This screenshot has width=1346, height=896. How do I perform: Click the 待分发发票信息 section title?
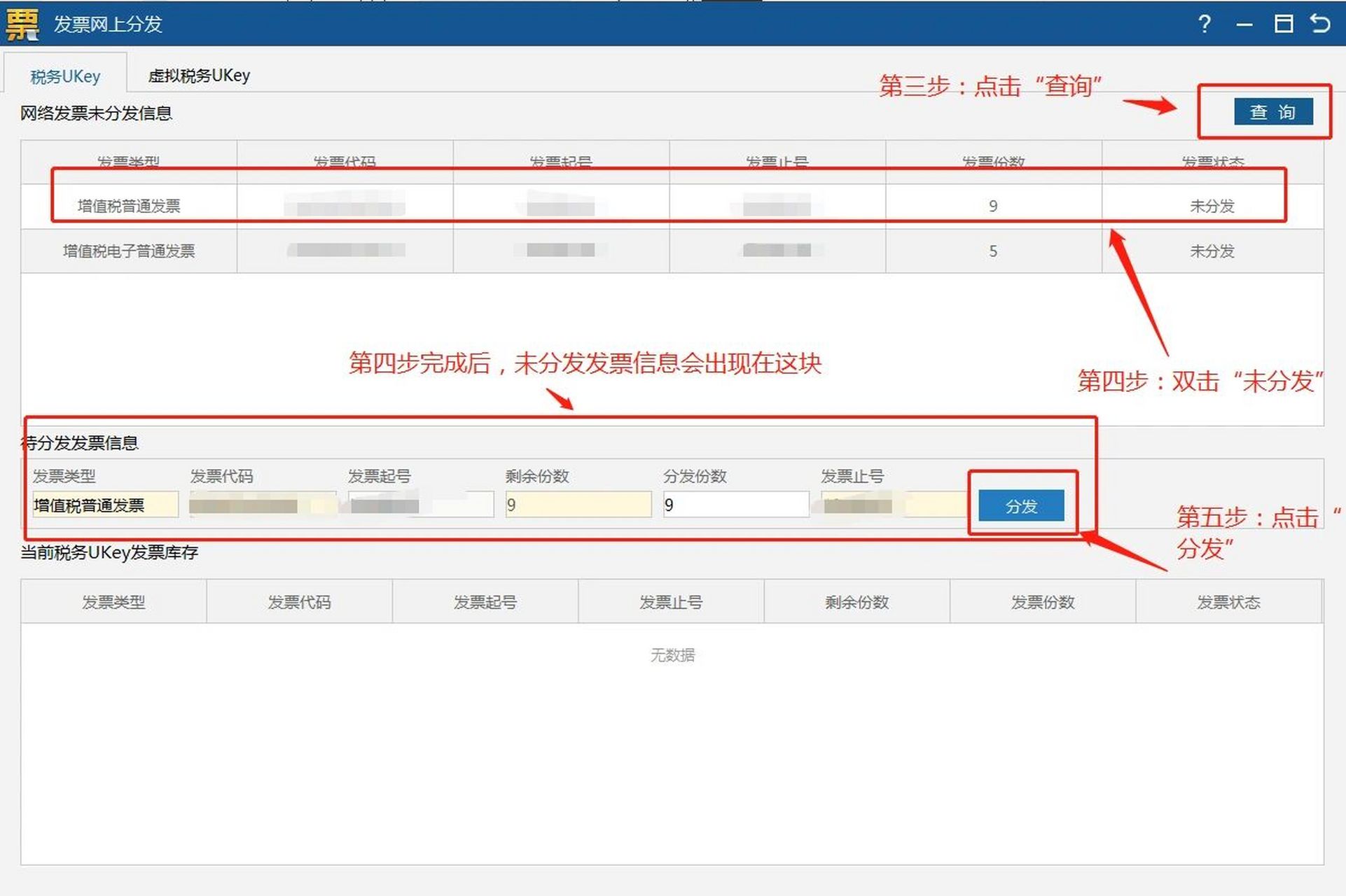pyautogui.click(x=80, y=443)
